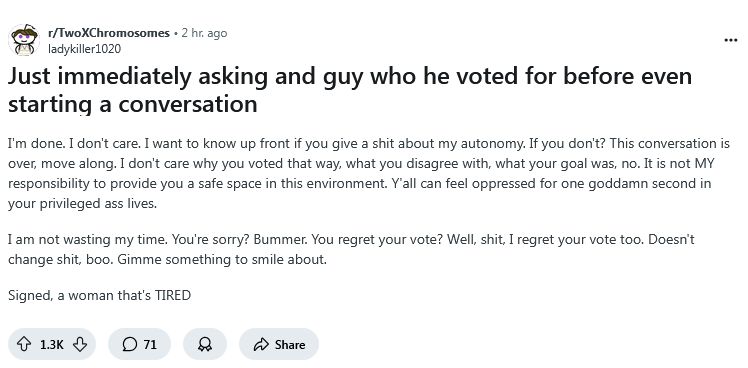
Task: Downvote the post with the down arrow
Action: pos(80,344)
